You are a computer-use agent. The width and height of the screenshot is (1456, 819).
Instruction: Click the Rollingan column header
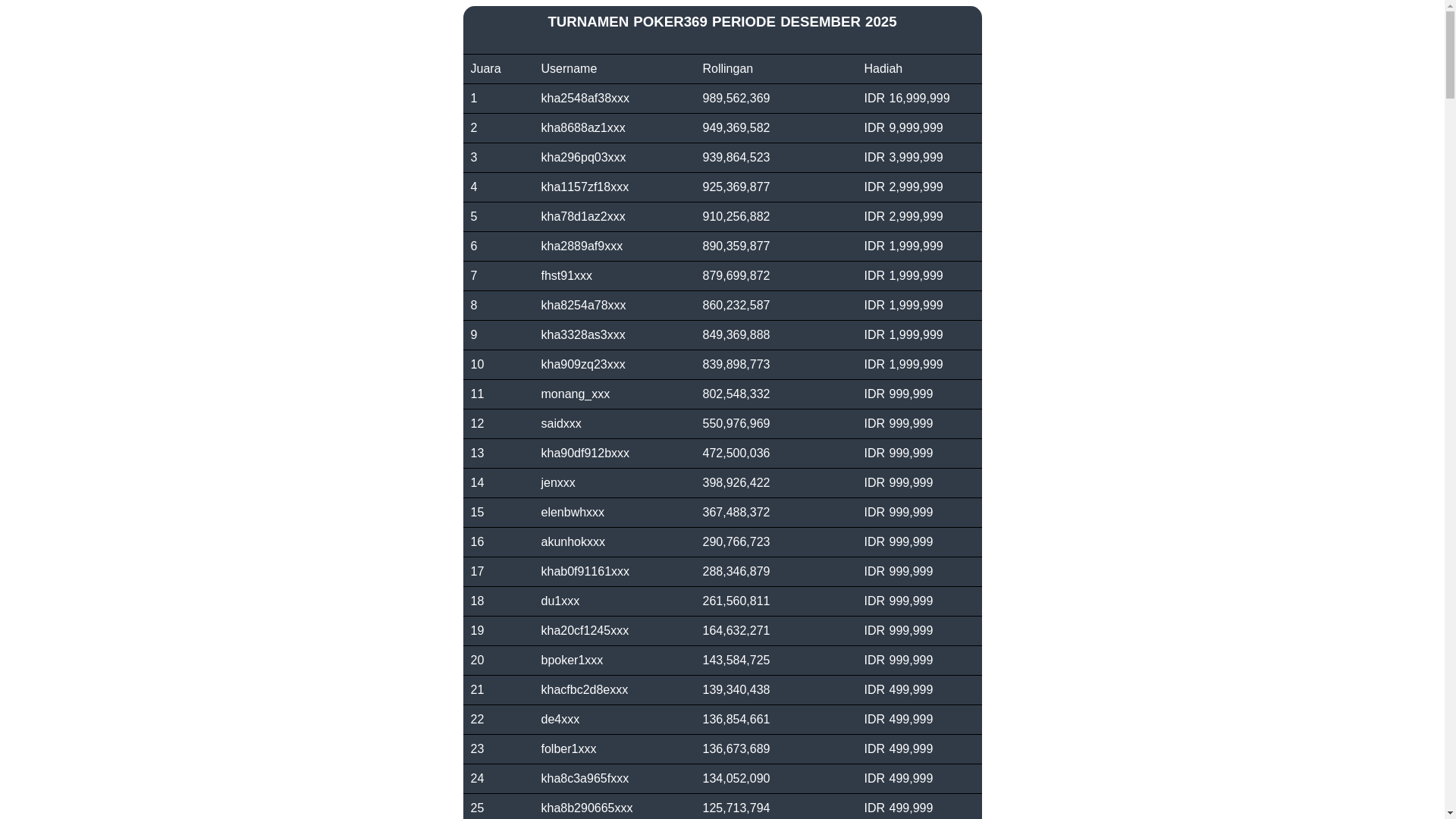coord(726,69)
